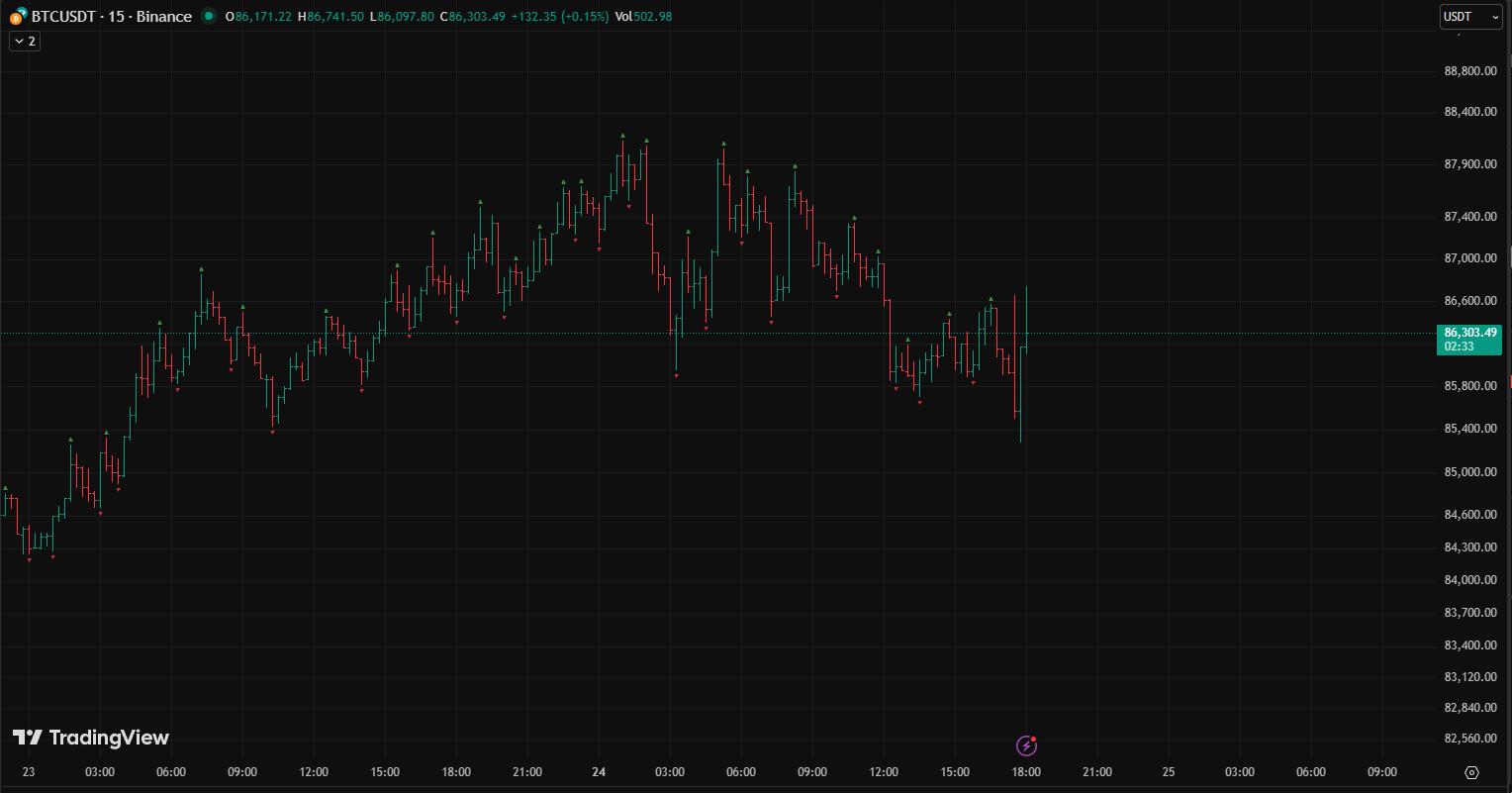
Task: Click the 85,000.00 price scale label
Action: coord(1469,472)
